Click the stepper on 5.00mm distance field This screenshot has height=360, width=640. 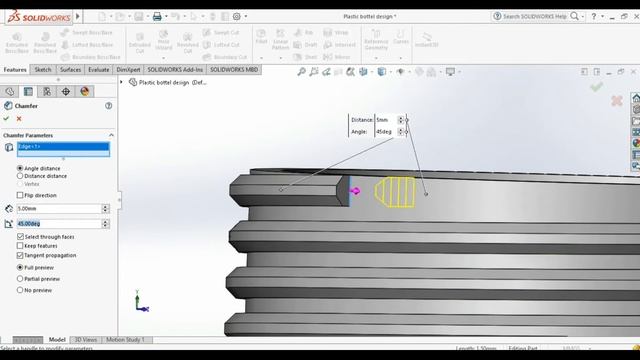click(105, 209)
